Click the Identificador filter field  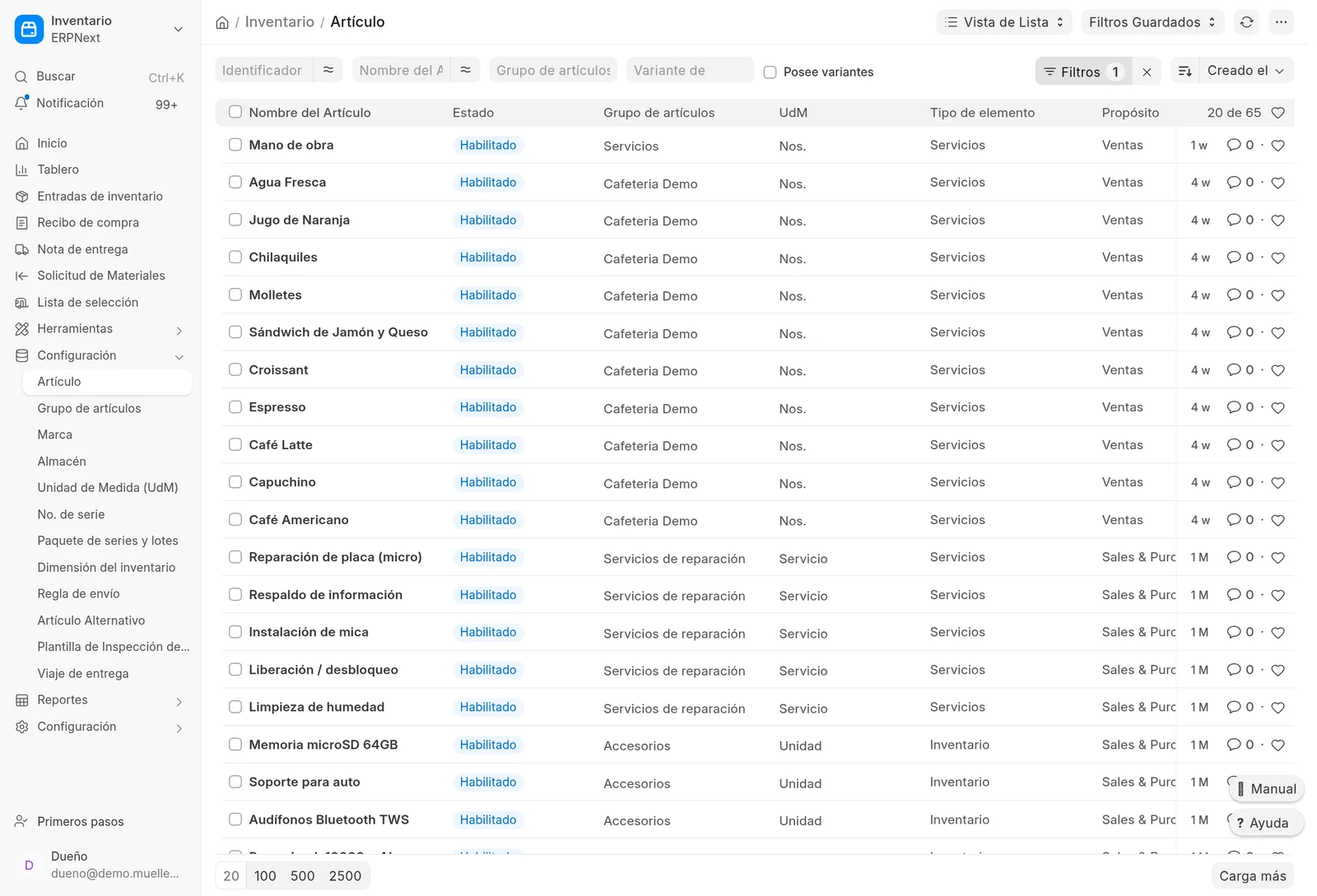(x=264, y=70)
